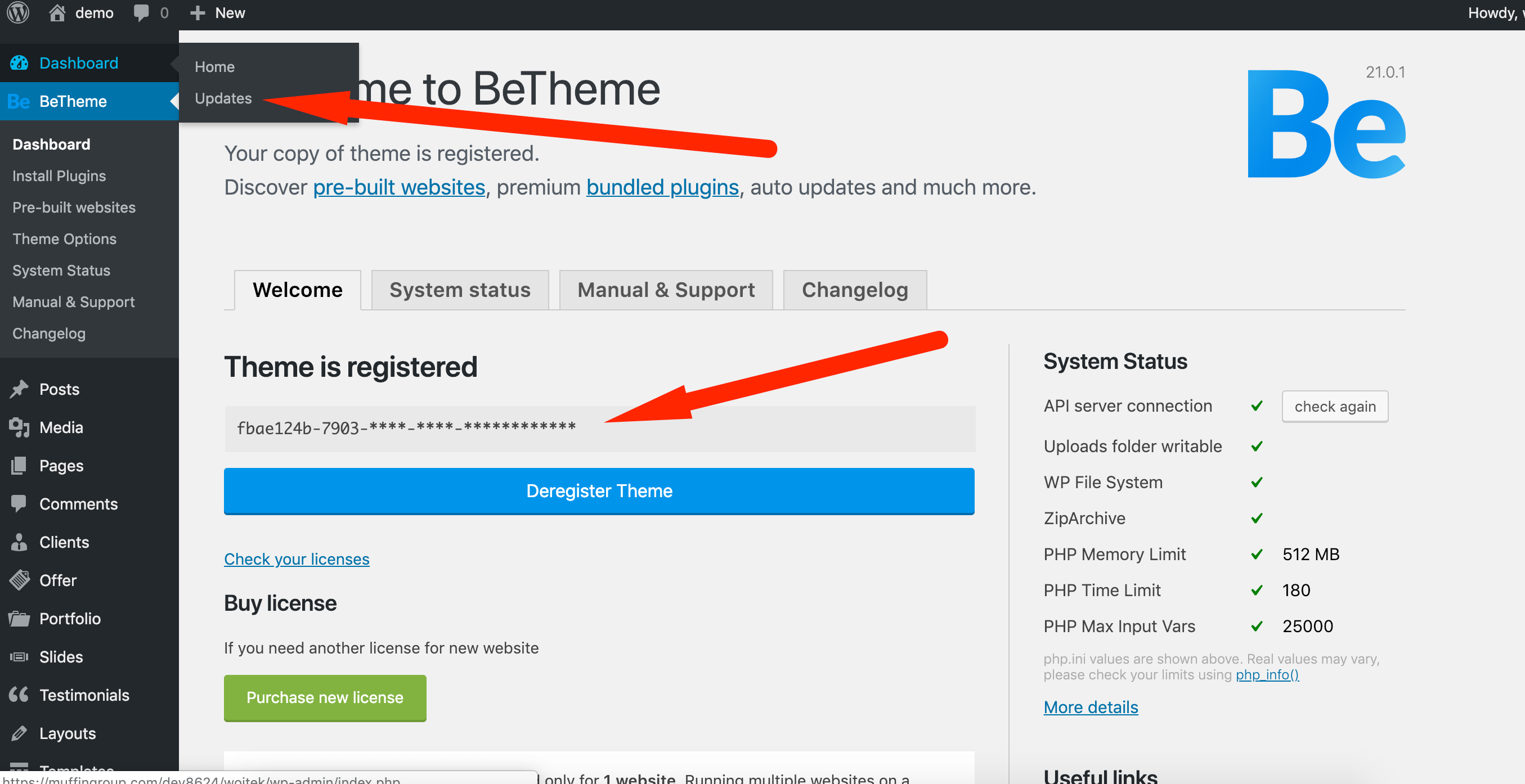Open More details link
1525x784 pixels.
[1091, 707]
